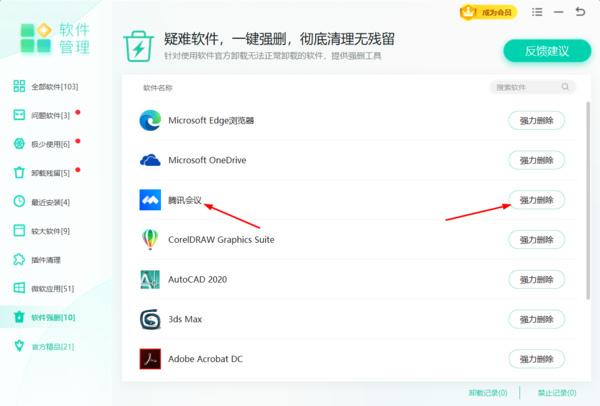Click the trash icon beside 卸载残留
The height and width of the screenshot is (406, 600).
point(19,173)
